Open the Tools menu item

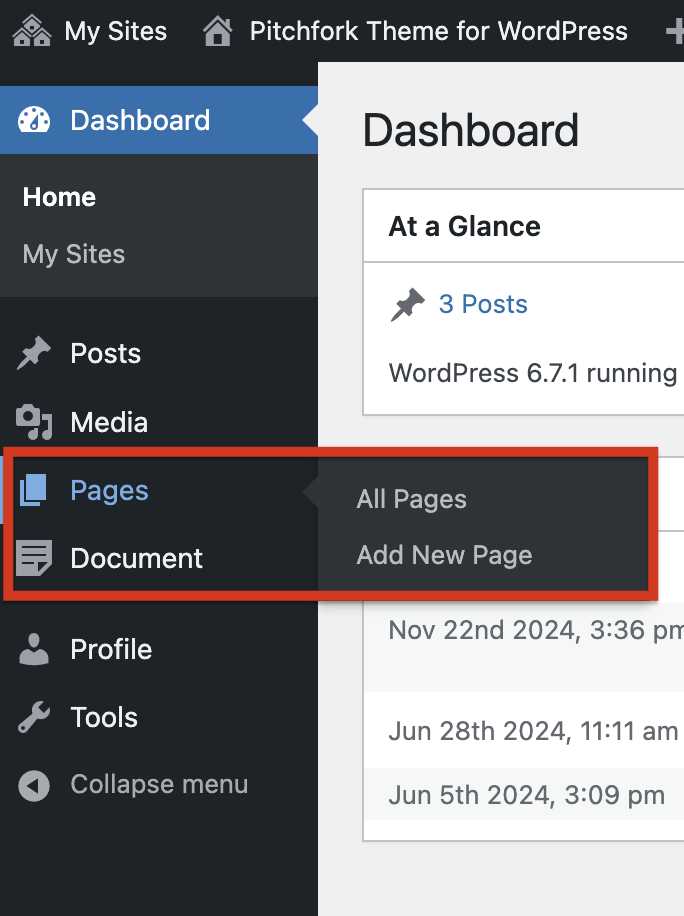pos(104,717)
